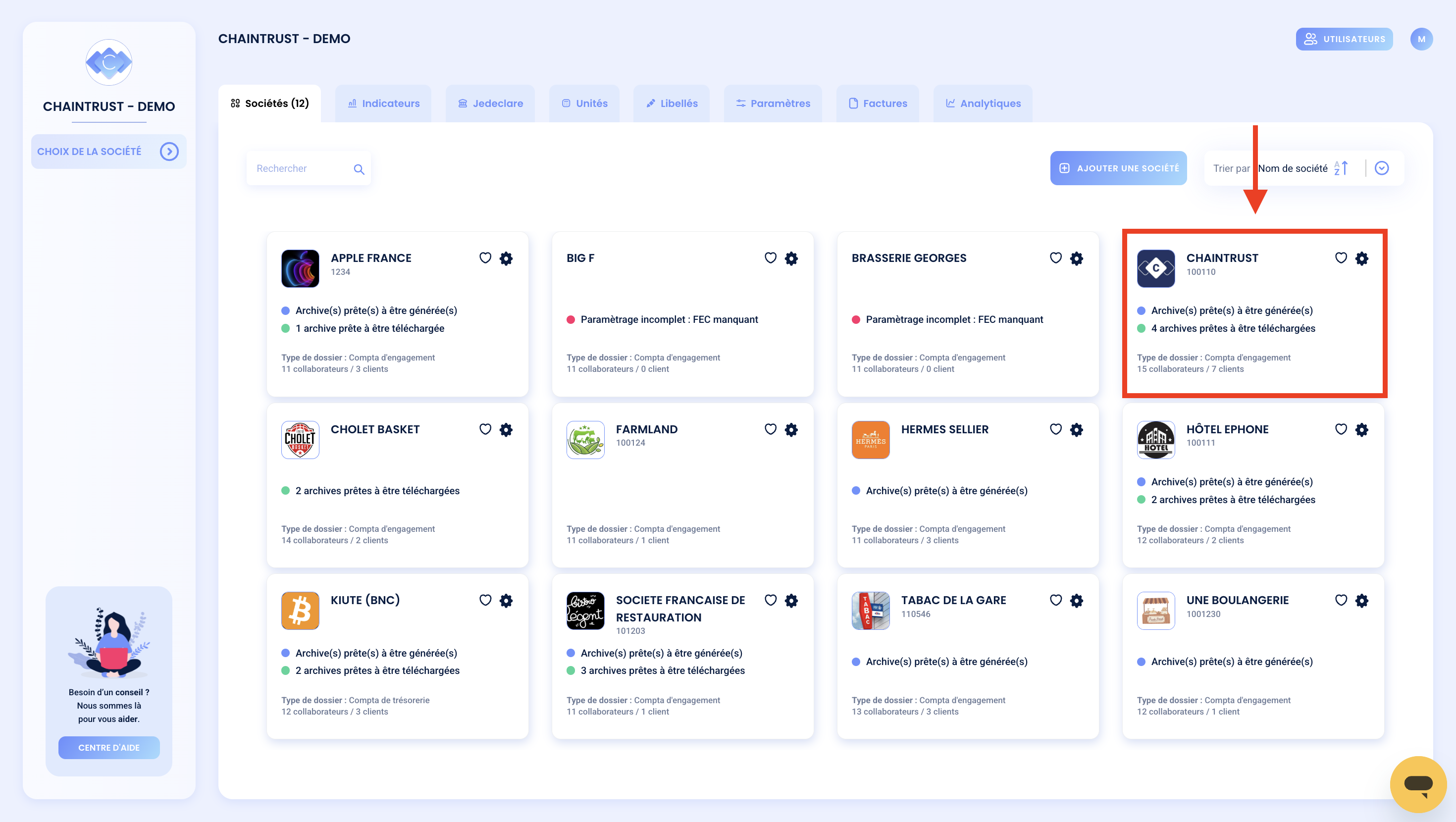Favorite BIG F with the heart
1456x822 pixels.
[771, 258]
